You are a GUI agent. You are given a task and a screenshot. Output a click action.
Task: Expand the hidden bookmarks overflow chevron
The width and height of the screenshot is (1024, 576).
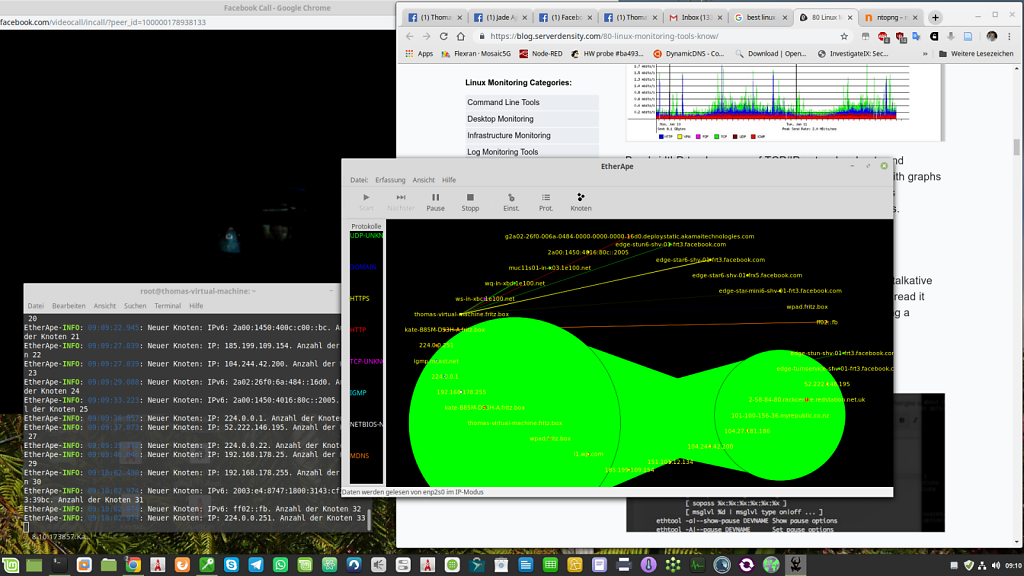[x=927, y=54]
